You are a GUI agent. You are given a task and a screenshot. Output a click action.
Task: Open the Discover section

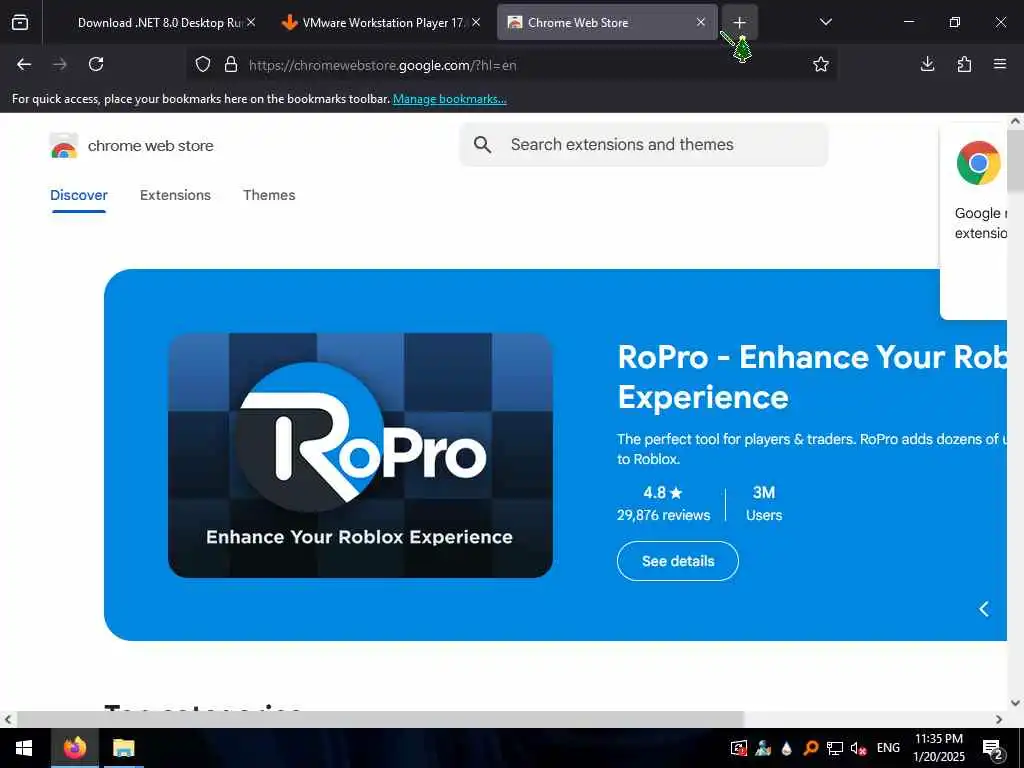coord(78,195)
